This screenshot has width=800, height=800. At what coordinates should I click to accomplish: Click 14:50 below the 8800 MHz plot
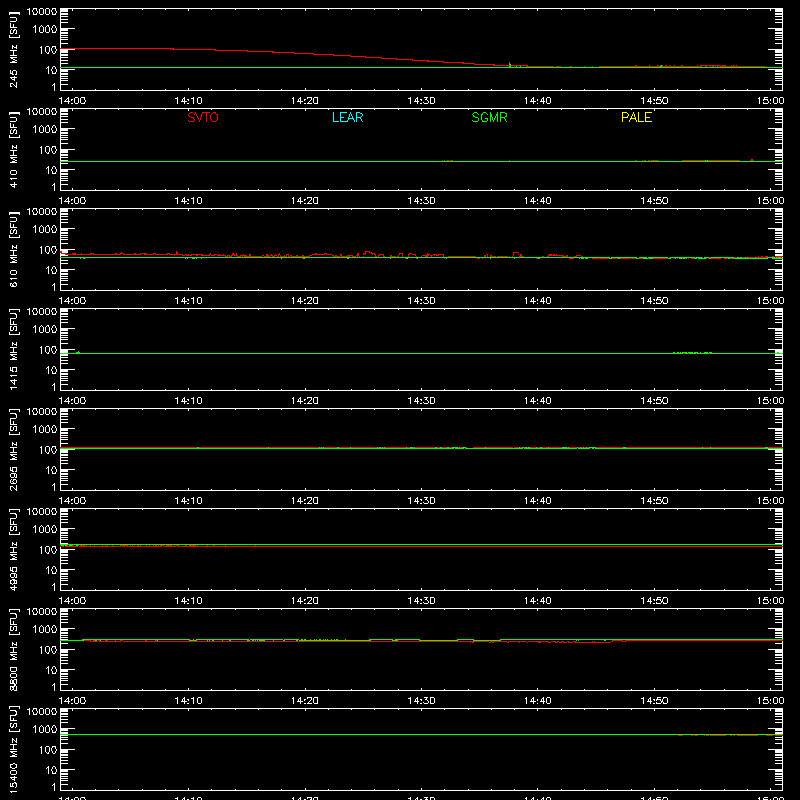(654, 701)
